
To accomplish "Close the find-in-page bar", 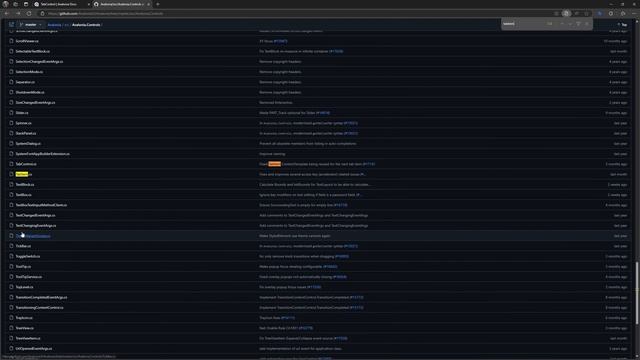I will coord(587,24).
